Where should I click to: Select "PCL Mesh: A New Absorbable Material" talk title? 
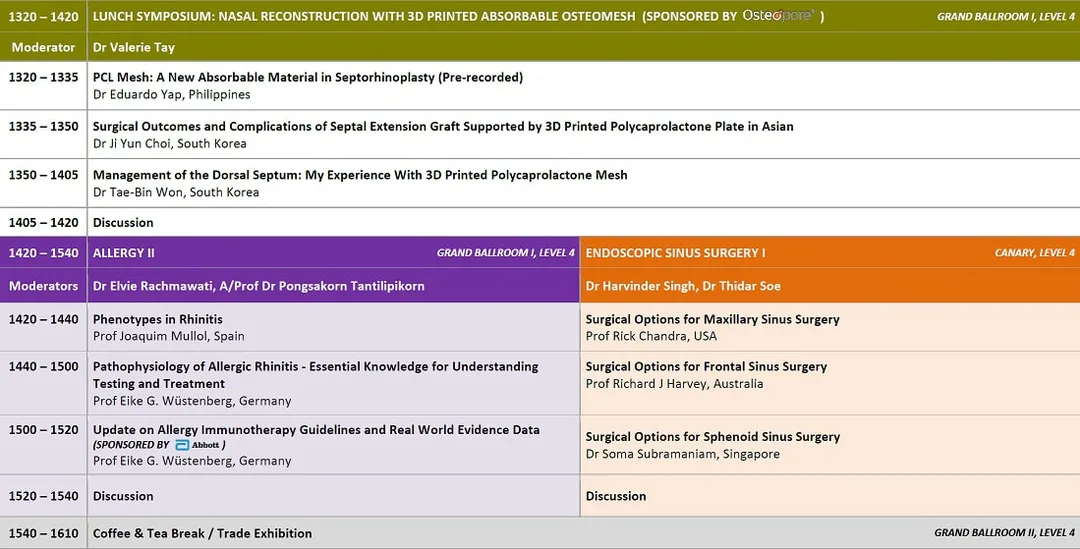coord(308,77)
